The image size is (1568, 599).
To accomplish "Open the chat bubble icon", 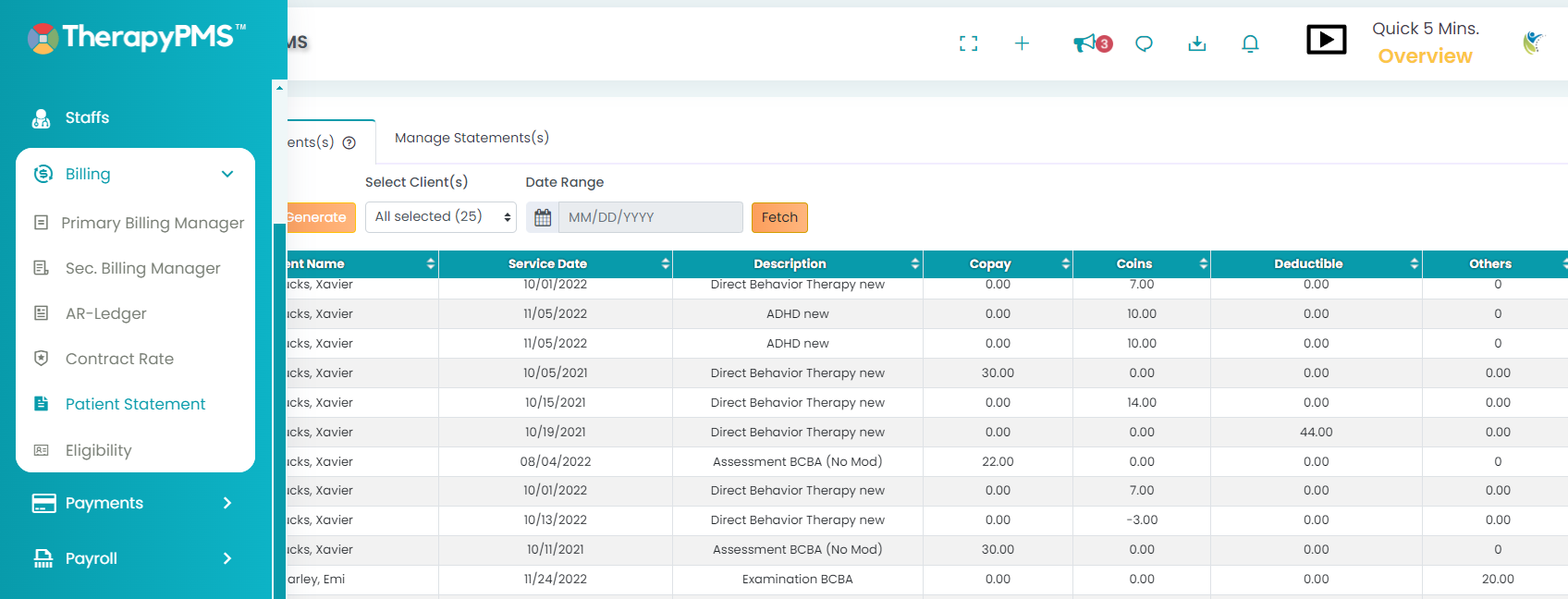I will pyautogui.click(x=1144, y=43).
